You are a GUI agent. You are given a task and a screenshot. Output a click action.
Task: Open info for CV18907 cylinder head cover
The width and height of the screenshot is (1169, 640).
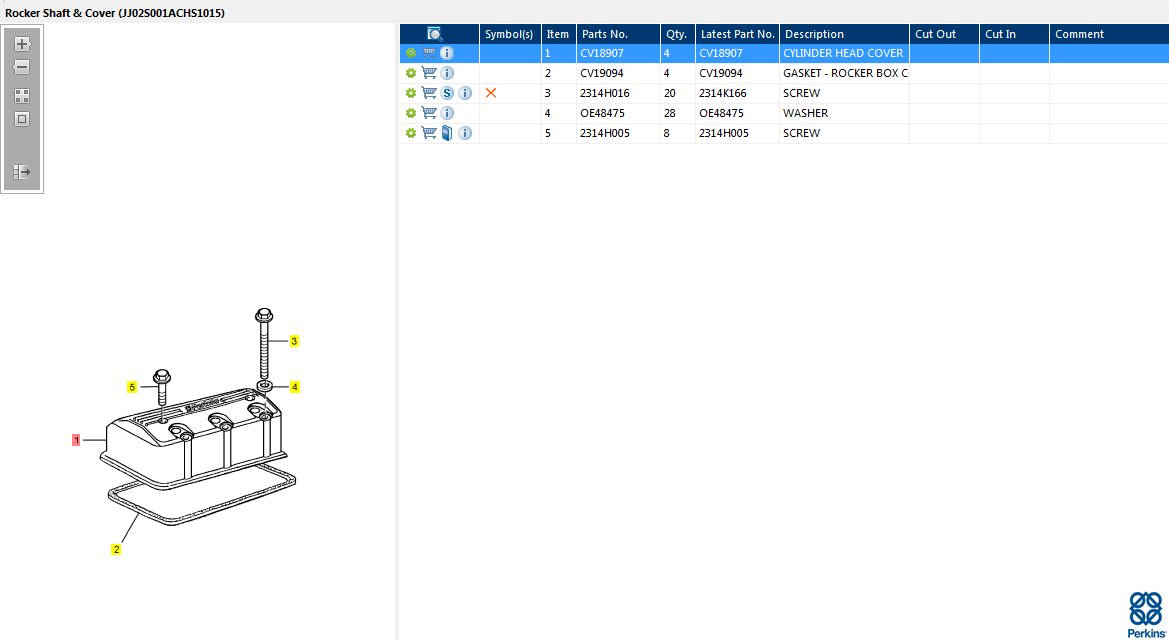447,53
